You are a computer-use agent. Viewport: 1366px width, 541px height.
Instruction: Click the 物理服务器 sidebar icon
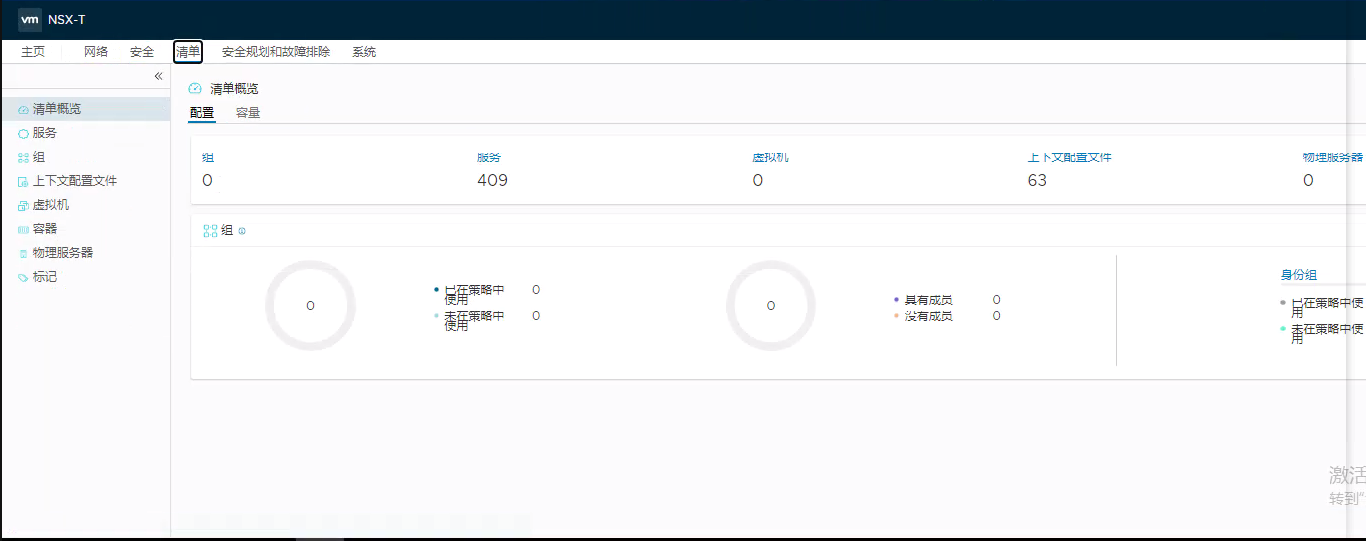[x=23, y=254]
